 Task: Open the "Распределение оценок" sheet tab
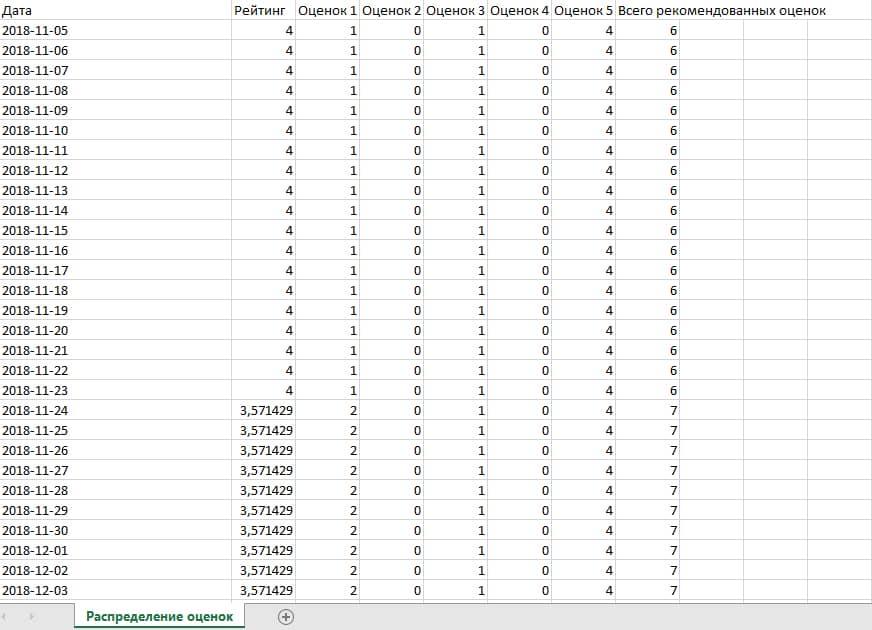160,617
